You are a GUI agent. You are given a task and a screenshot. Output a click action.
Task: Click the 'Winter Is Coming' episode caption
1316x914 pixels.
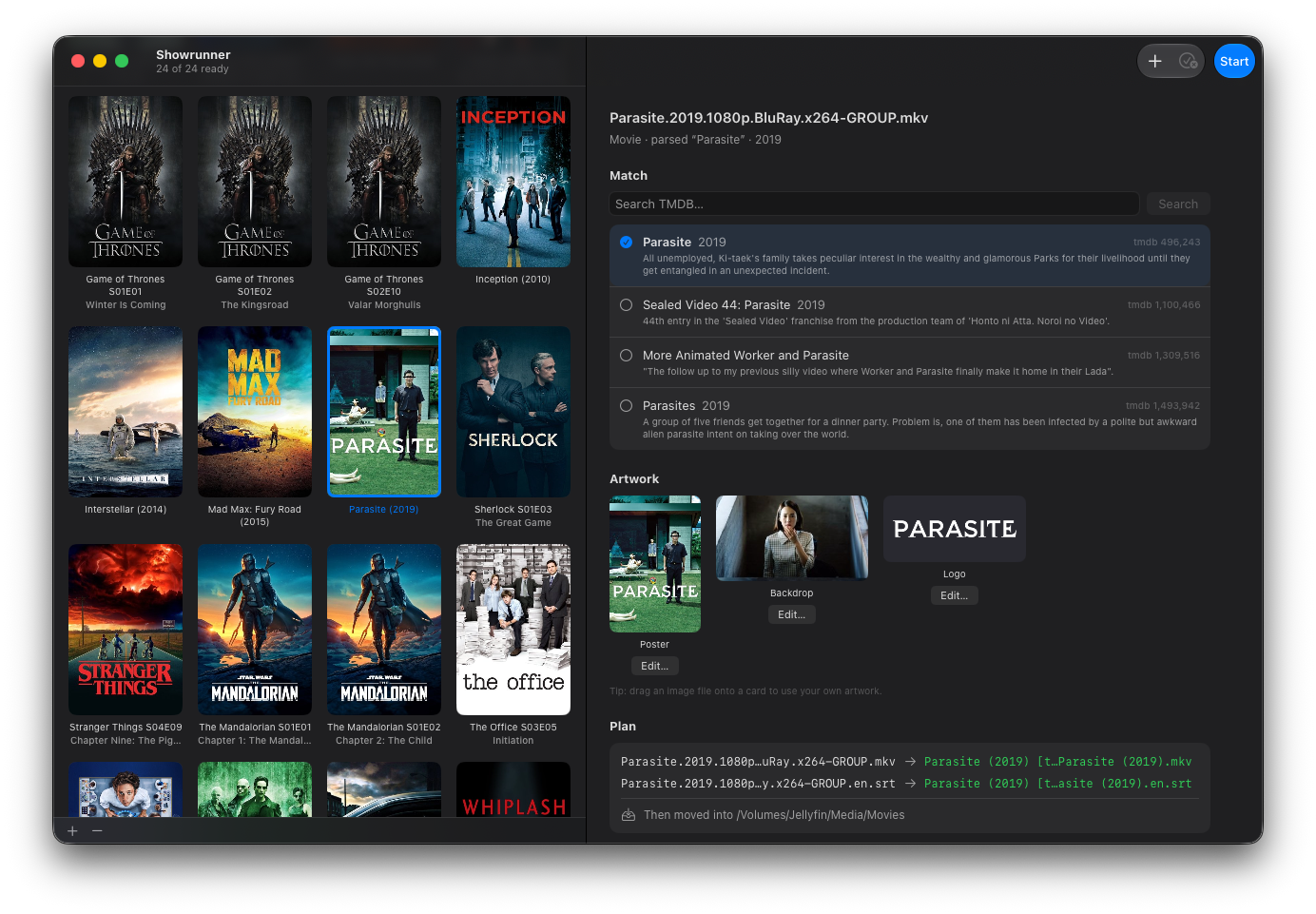[126, 305]
